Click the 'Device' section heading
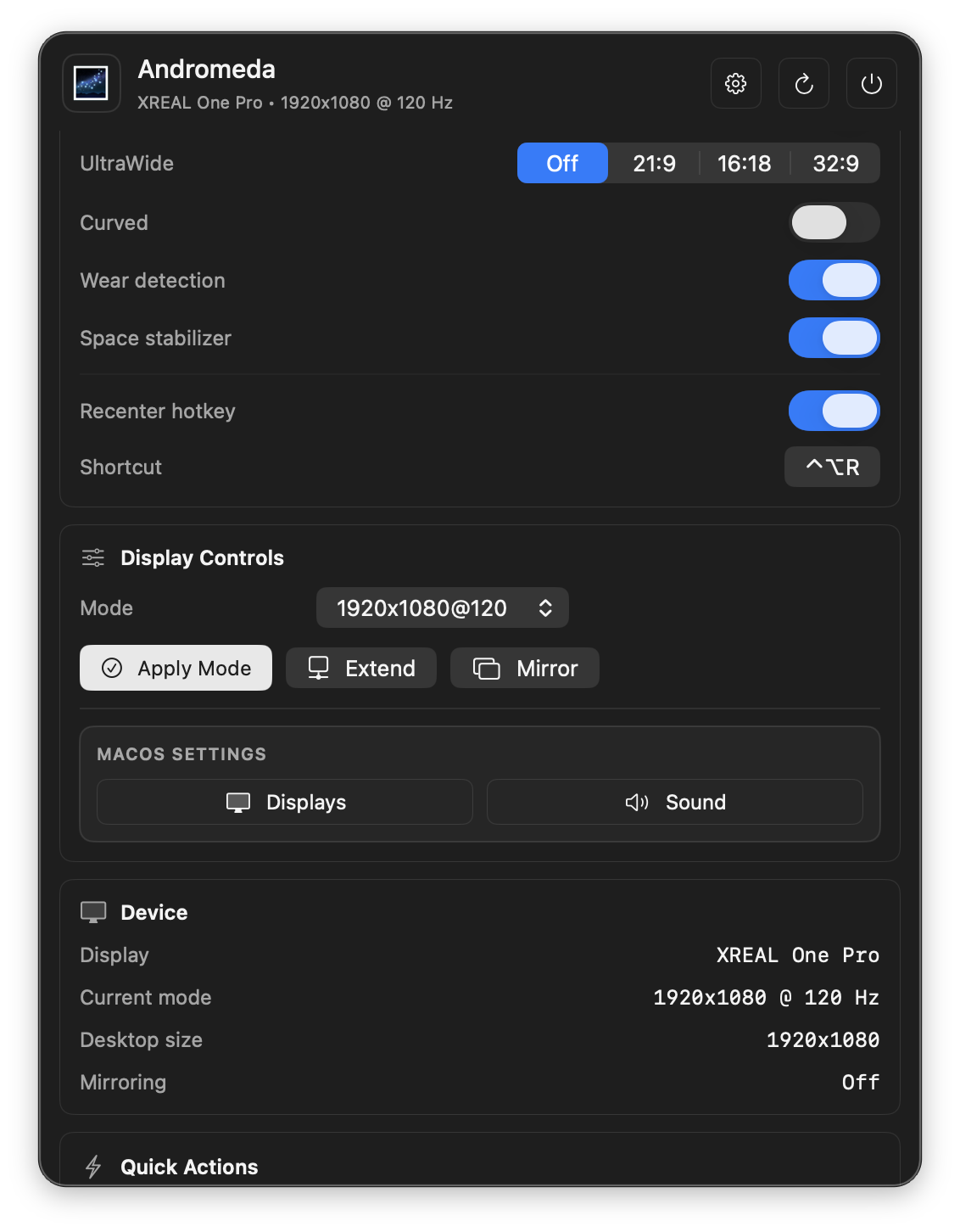This screenshot has height=1232, width=960. 154,912
